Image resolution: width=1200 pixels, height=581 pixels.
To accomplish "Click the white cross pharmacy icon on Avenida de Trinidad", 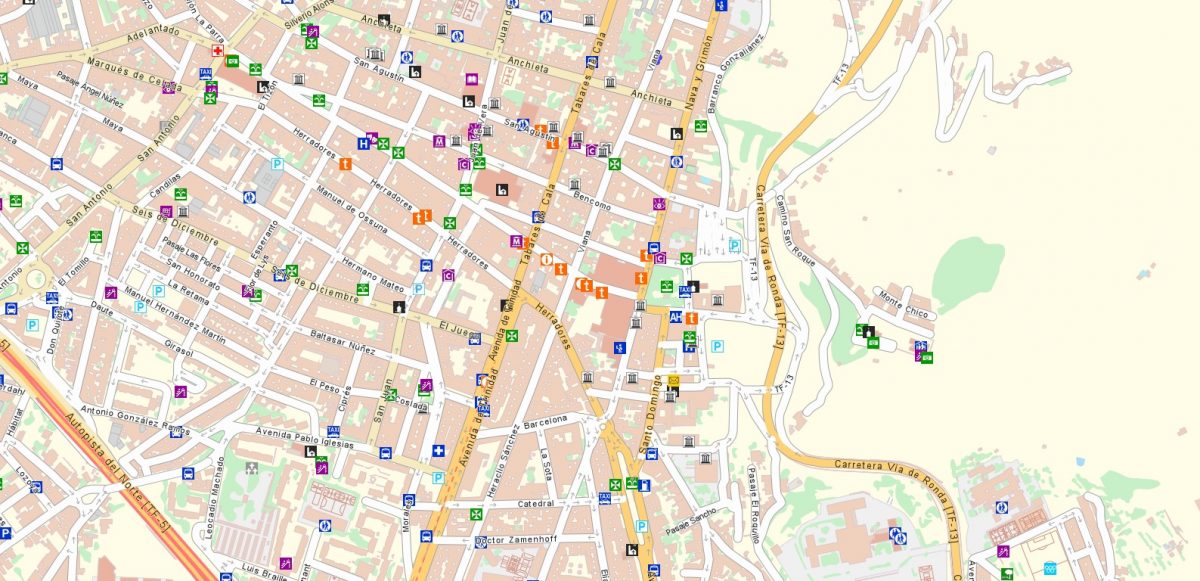I will pos(438,451).
